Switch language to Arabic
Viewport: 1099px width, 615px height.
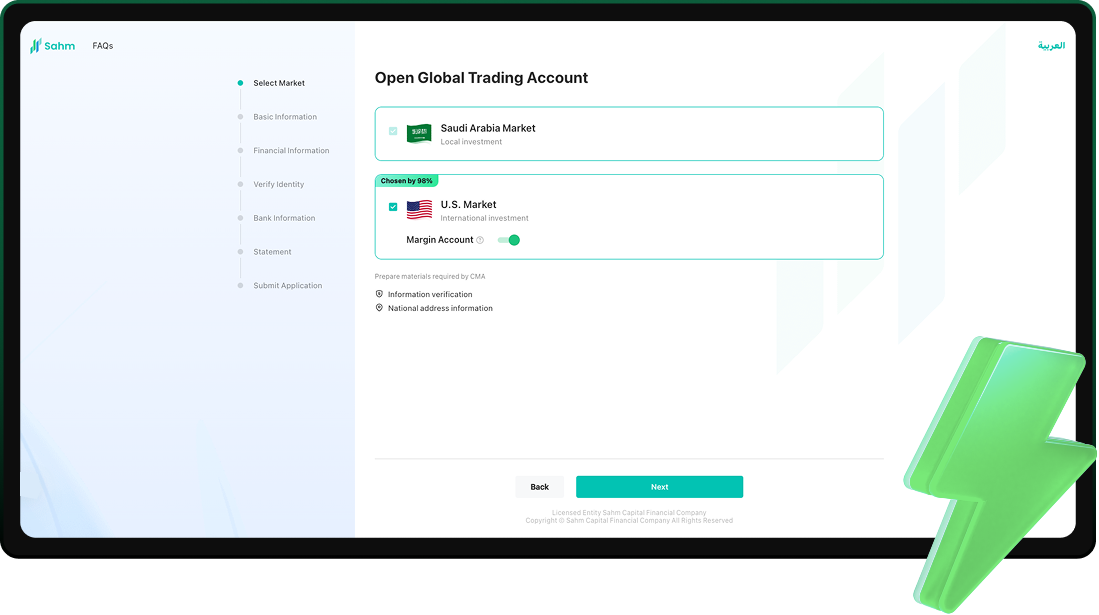tap(1051, 46)
